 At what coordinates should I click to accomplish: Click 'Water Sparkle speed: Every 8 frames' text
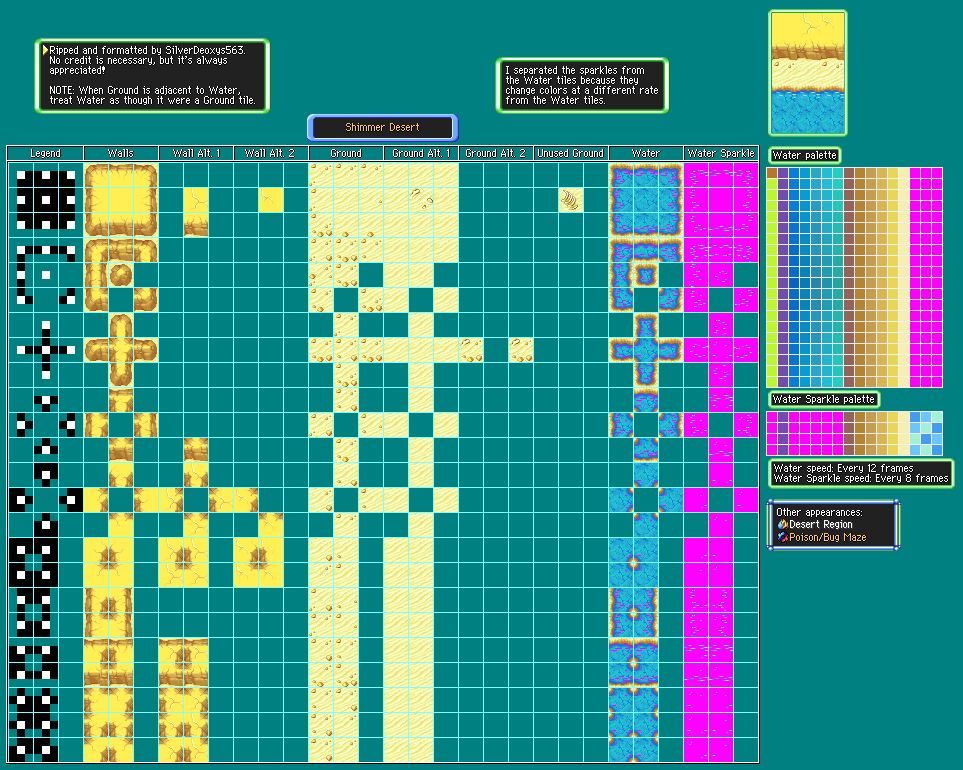pos(861,478)
